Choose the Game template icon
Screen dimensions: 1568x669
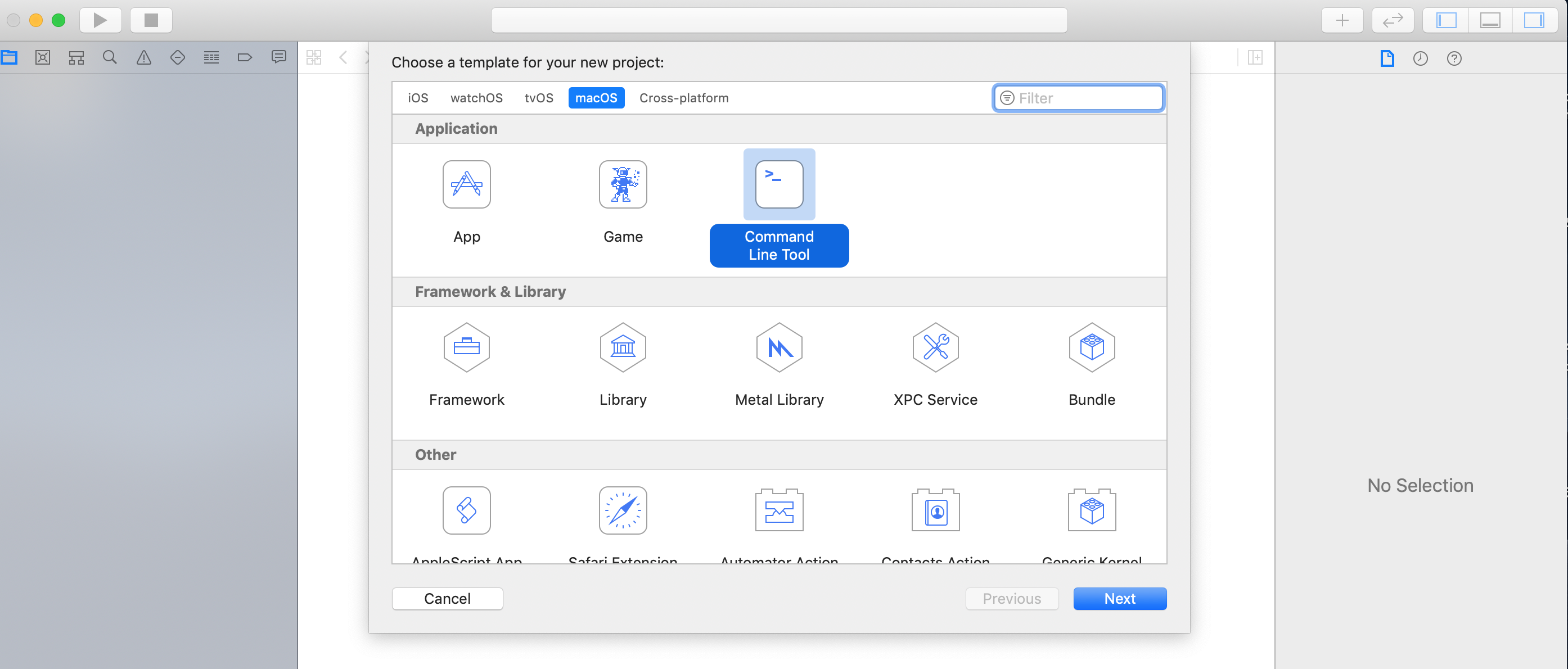point(622,184)
